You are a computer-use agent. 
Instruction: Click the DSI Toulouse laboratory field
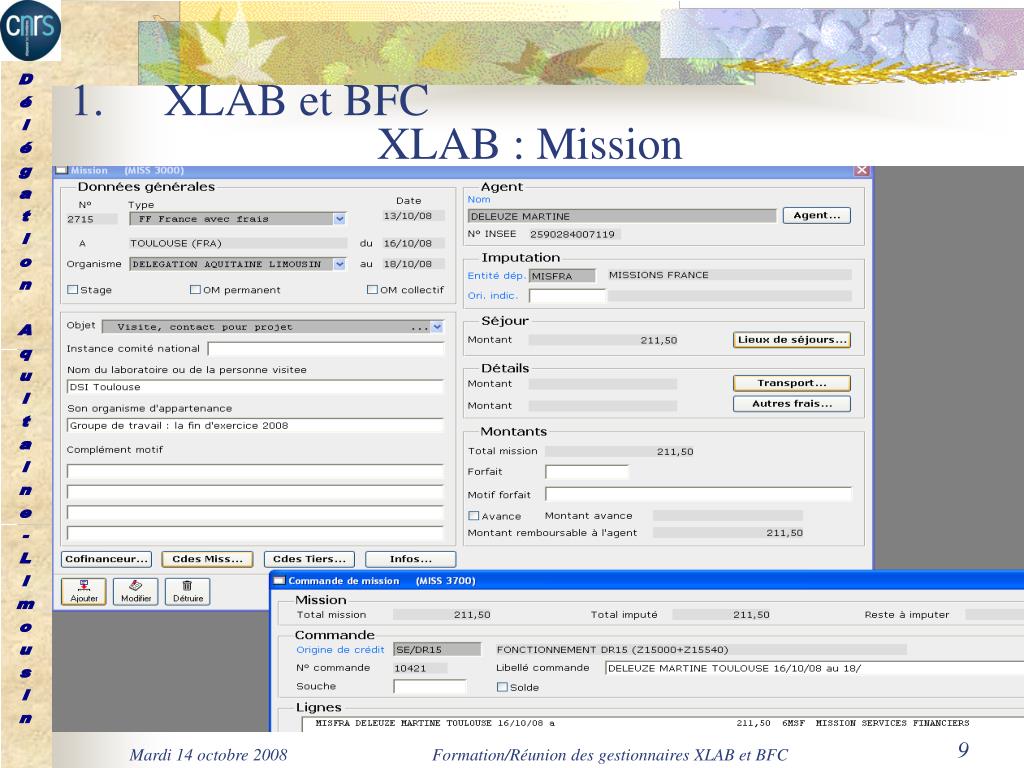point(255,387)
